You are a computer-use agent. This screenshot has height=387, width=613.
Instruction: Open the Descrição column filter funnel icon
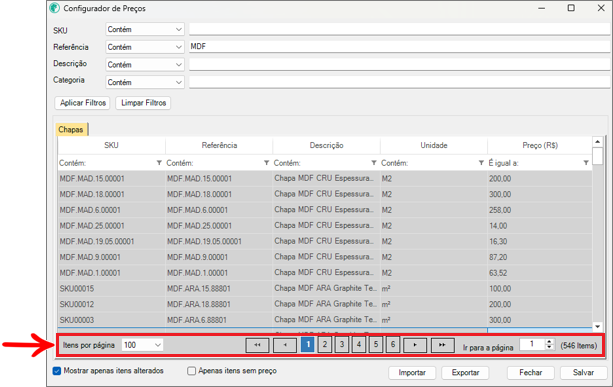point(374,163)
